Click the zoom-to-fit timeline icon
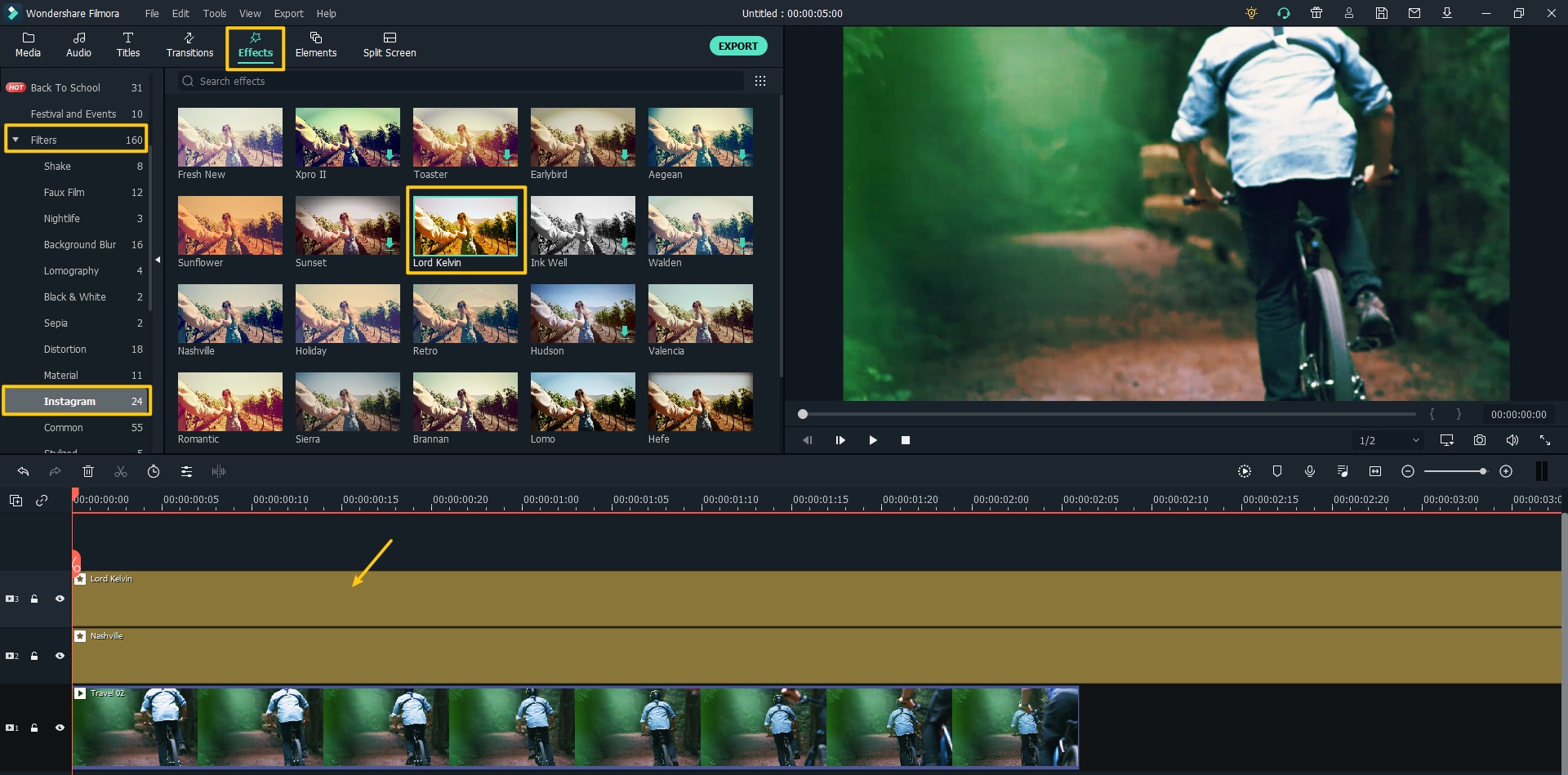The image size is (1568, 775). (x=1375, y=471)
